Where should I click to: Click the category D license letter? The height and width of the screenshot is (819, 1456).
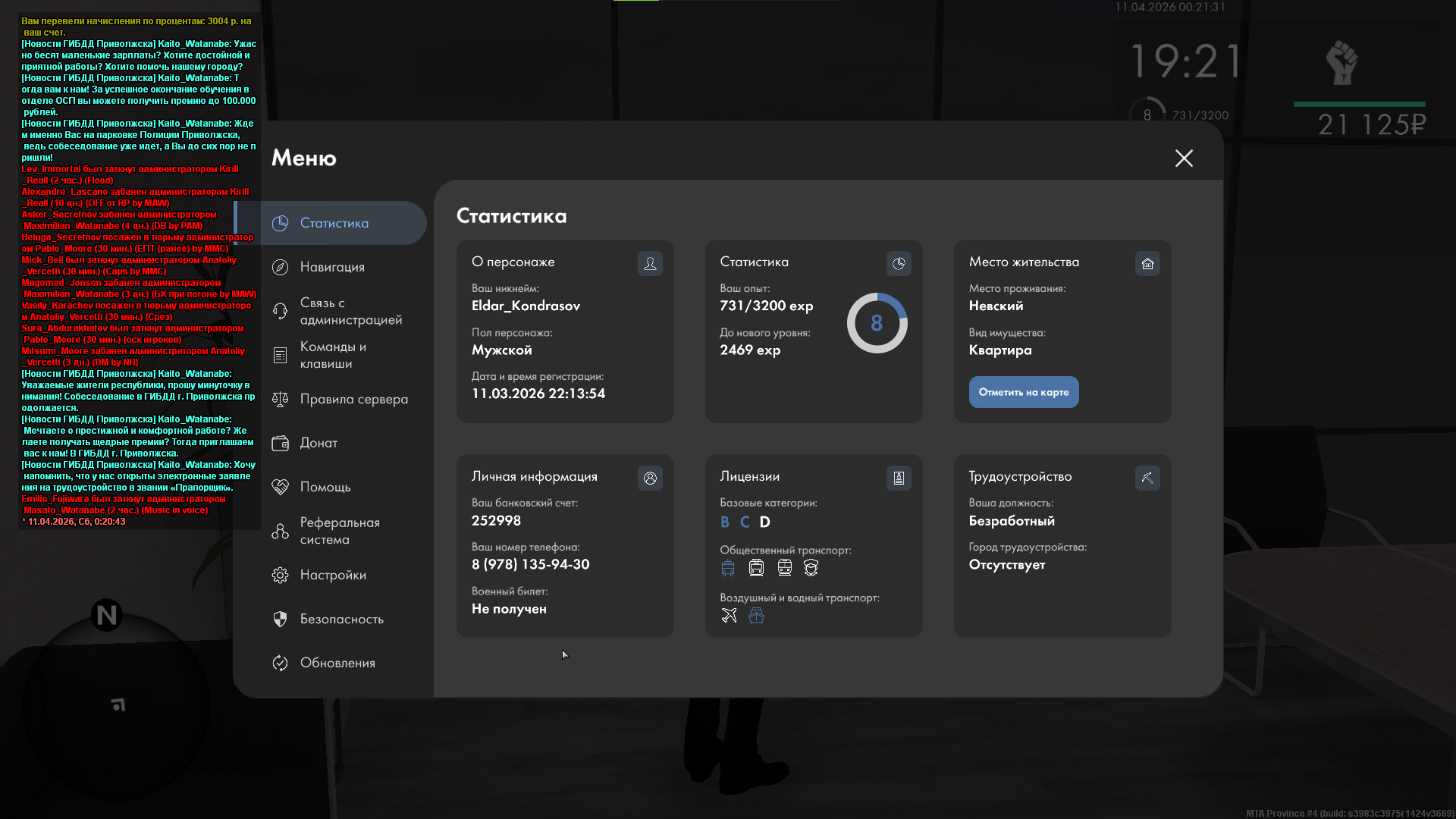pyautogui.click(x=764, y=522)
